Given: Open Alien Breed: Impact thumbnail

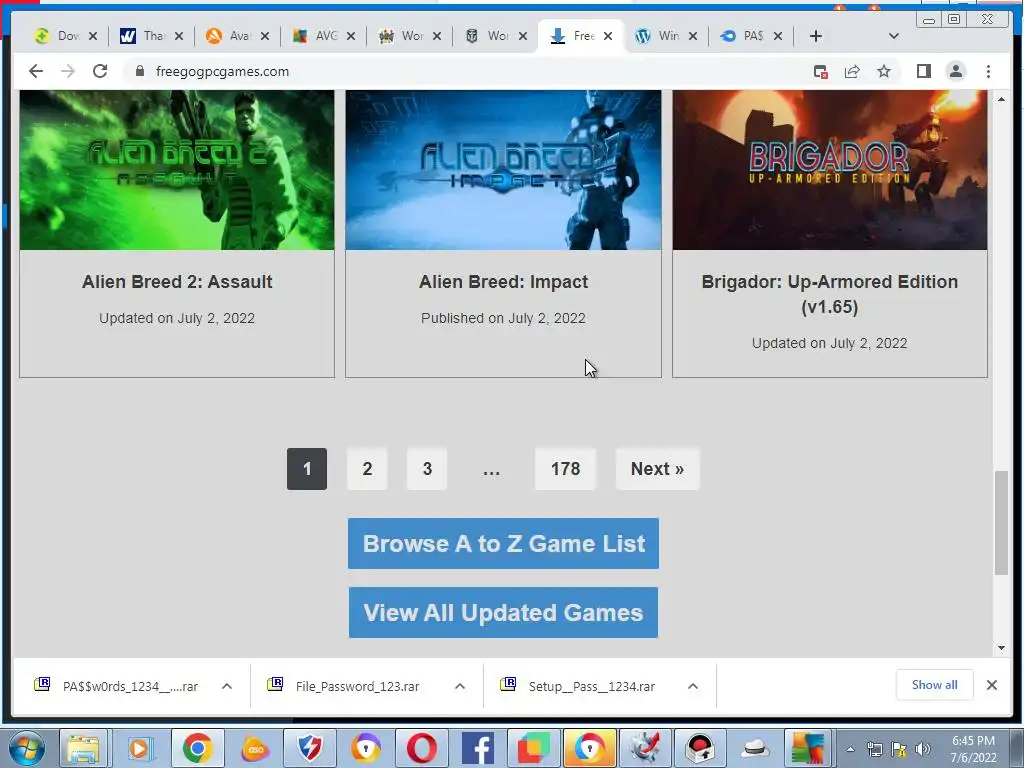Looking at the screenshot, I should pyautogui.click(x=504, y=170).
